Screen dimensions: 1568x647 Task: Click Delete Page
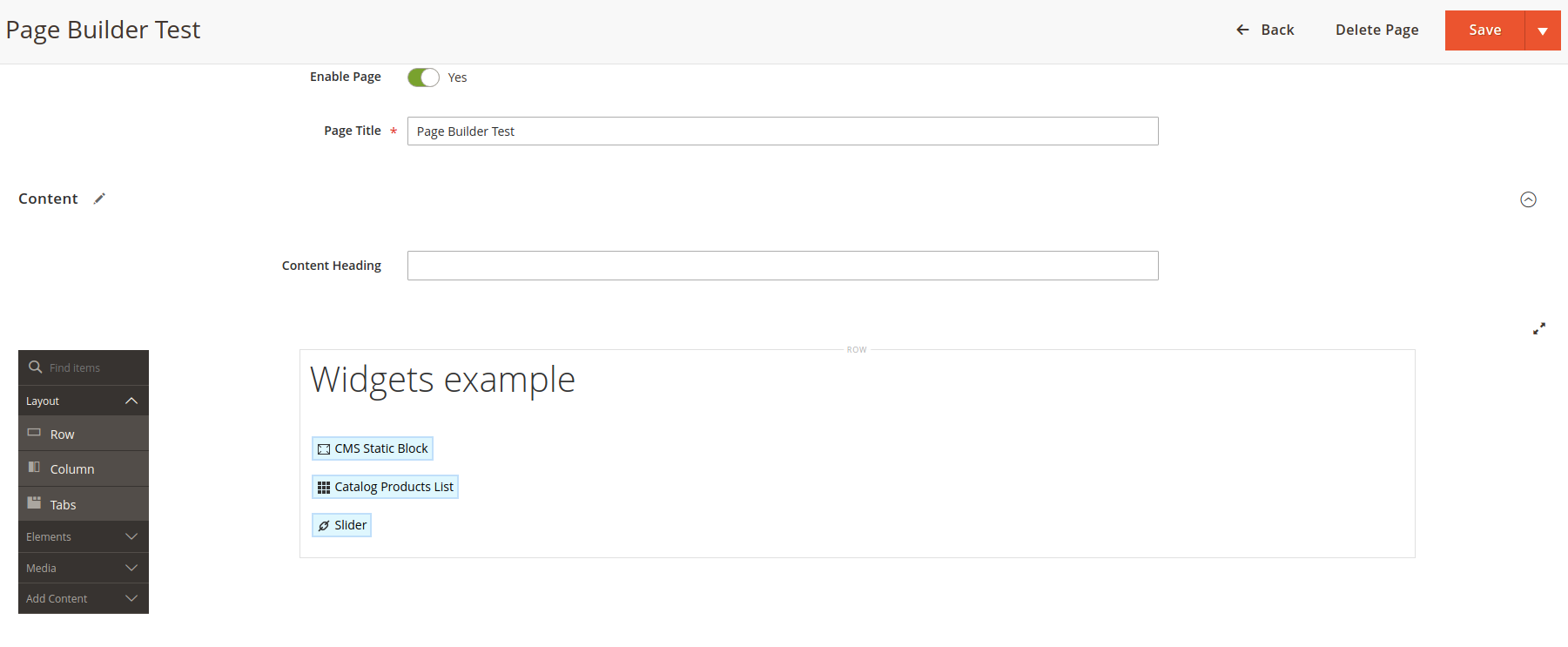pos(1376,30)
